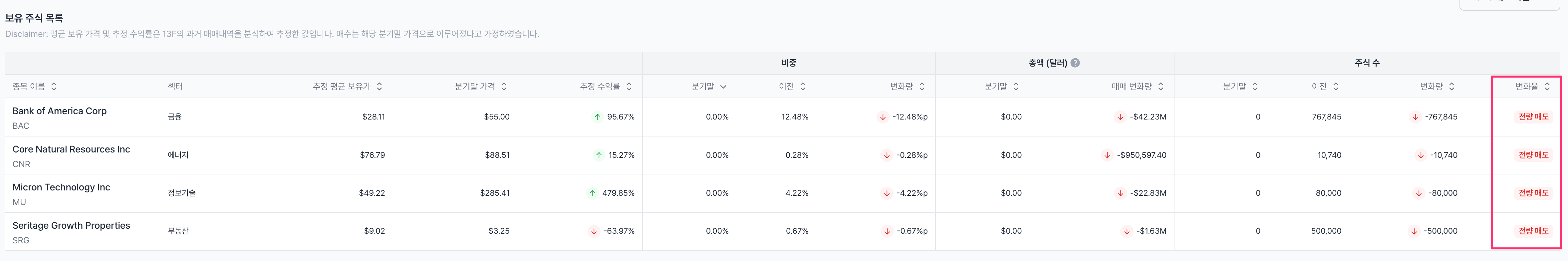Toggle descending sort on 비중 분기말
1568x261 pixels.
click(723, 87)
